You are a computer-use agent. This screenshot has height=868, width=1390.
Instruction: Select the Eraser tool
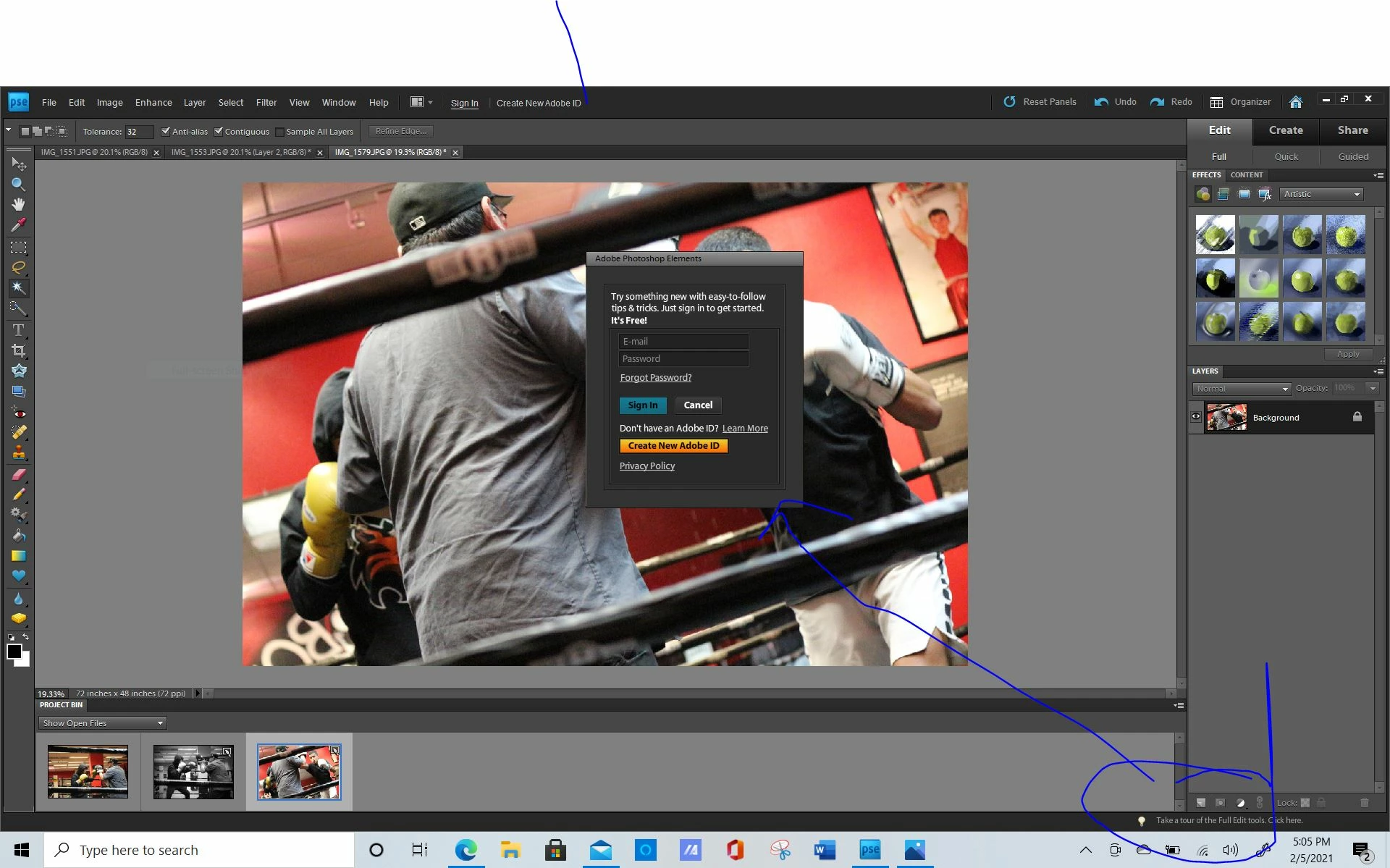[18, 475]
